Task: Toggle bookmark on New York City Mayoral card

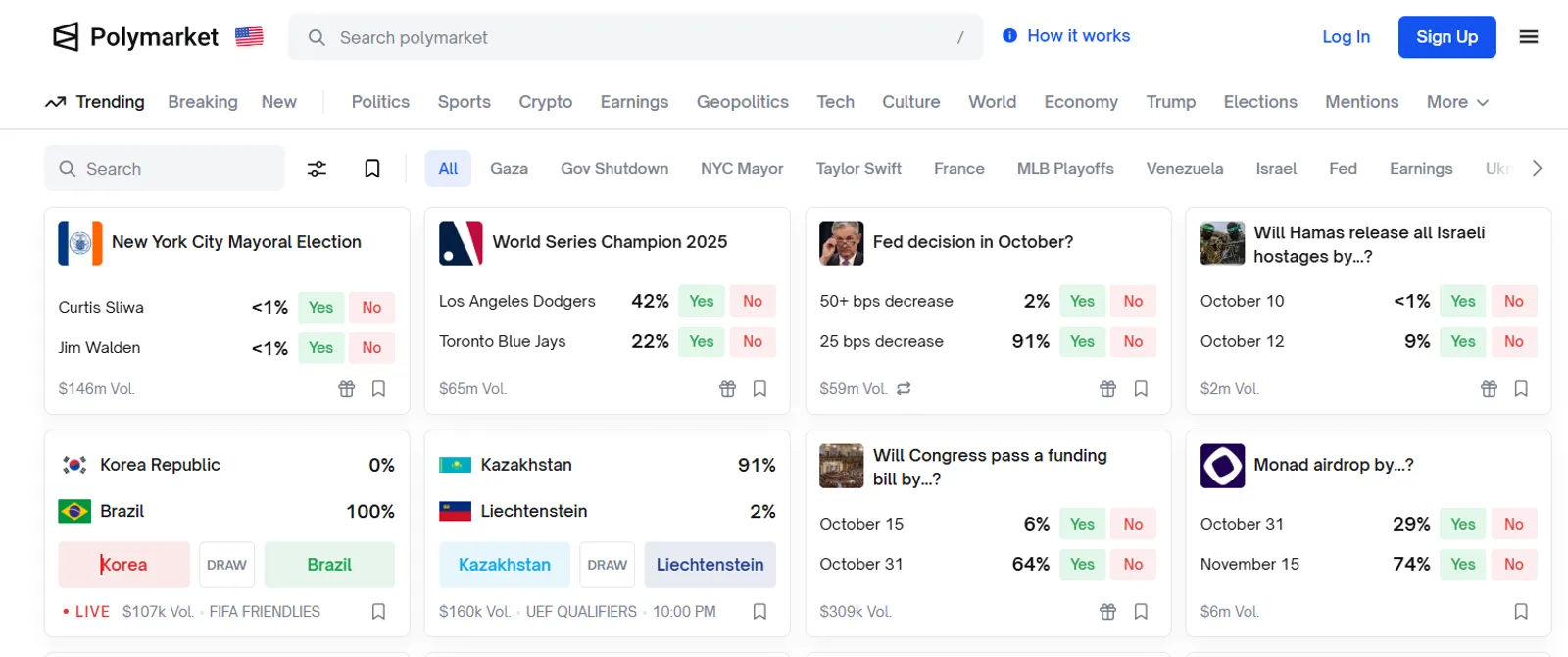Action: [x=378, y=389]
